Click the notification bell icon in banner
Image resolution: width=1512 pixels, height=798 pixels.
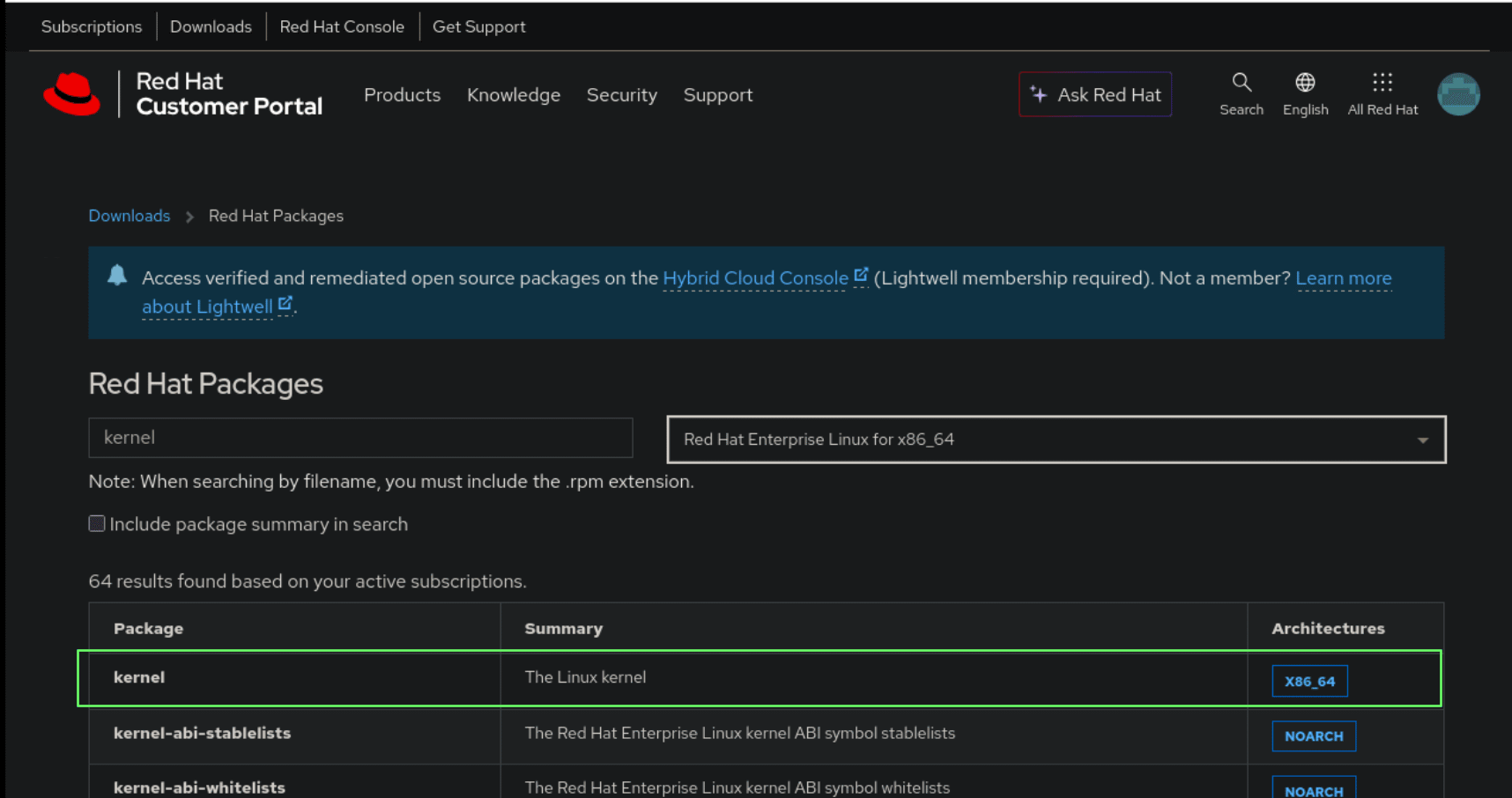coord(117,275)
